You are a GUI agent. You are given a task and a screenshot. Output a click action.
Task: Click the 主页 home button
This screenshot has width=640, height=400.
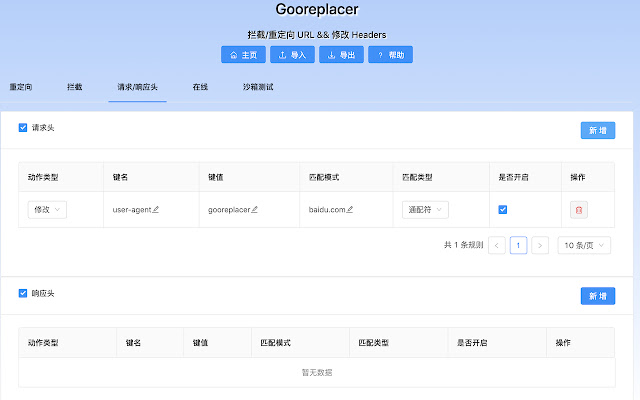(243, 55)
